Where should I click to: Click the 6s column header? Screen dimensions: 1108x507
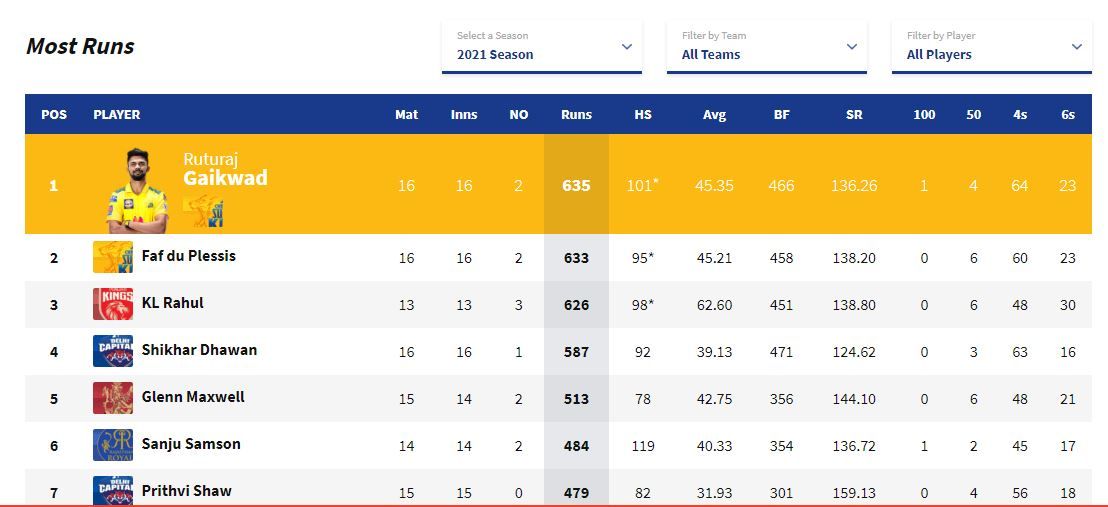pos(1067,115)
